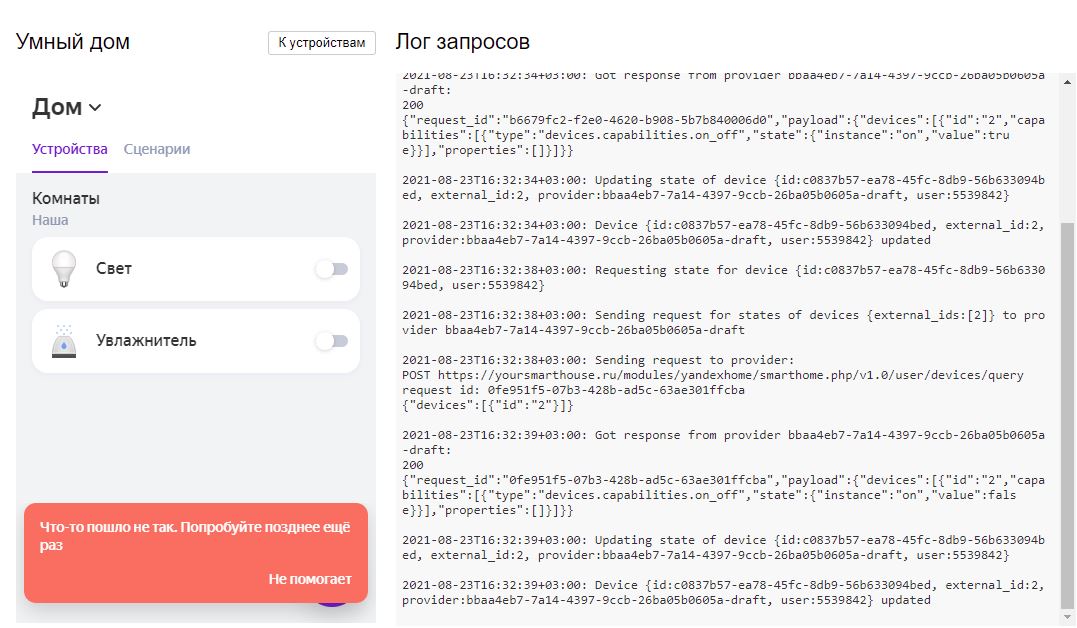Click the {"devices":[{"id":"2"}]} log line

(488, 405)
